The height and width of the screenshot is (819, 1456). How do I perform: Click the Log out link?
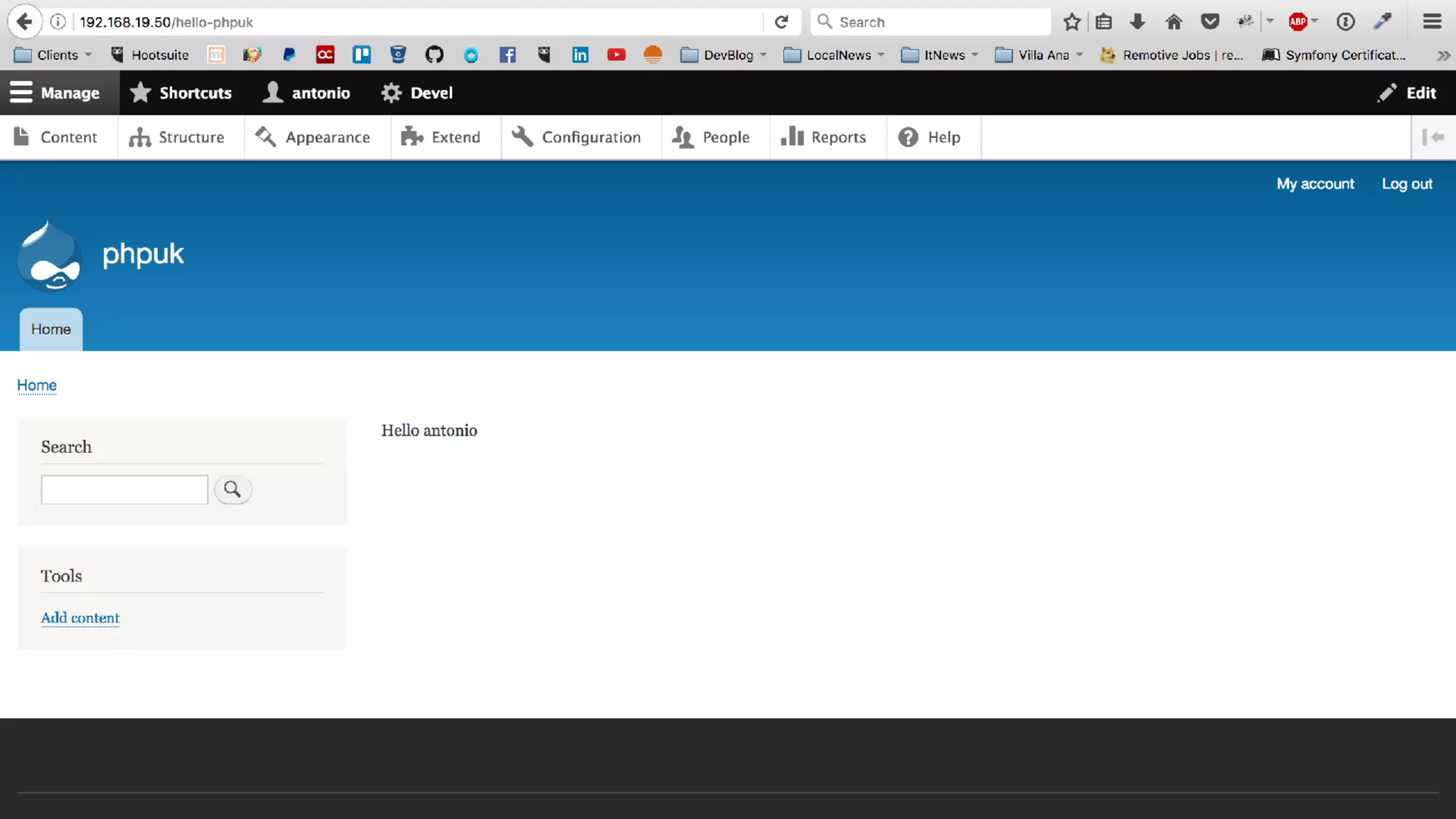[1406, 184]
